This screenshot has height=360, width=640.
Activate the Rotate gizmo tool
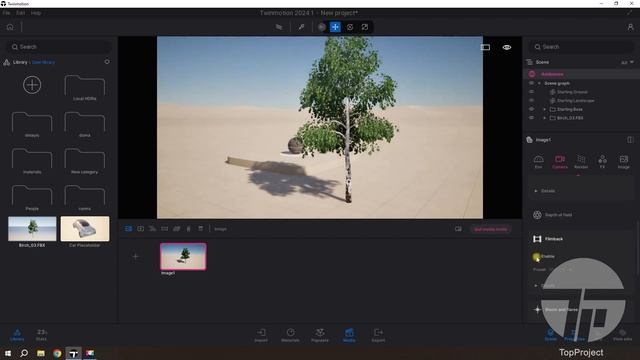pyautogui.click(x=350, y=27)
